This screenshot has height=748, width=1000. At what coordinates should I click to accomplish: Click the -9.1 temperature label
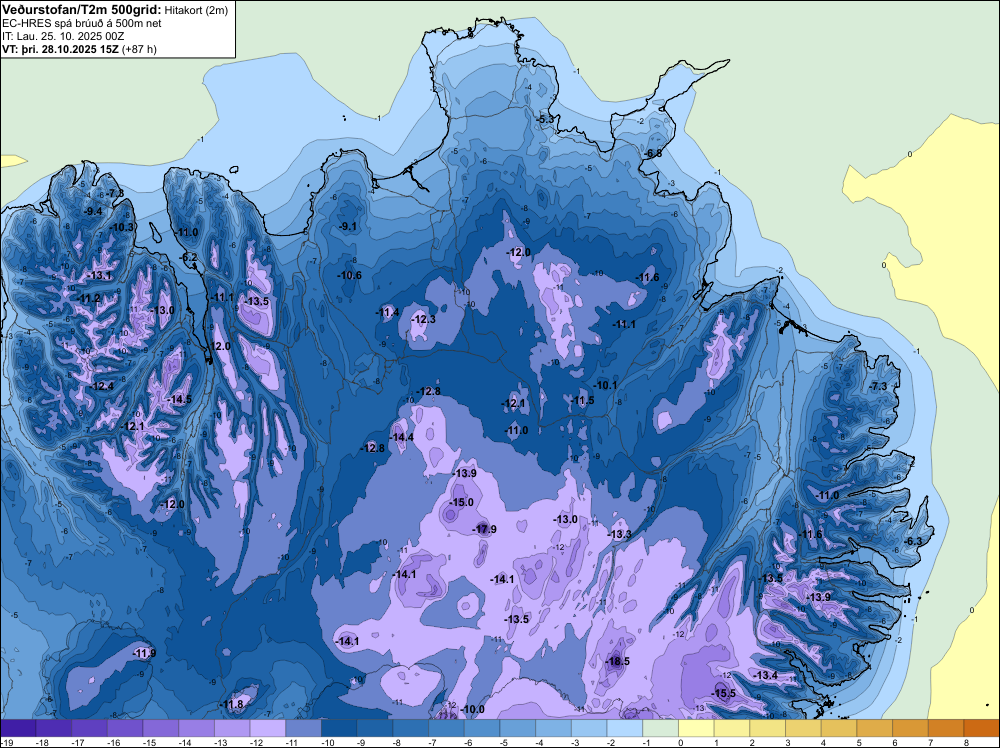pos(348,226)
